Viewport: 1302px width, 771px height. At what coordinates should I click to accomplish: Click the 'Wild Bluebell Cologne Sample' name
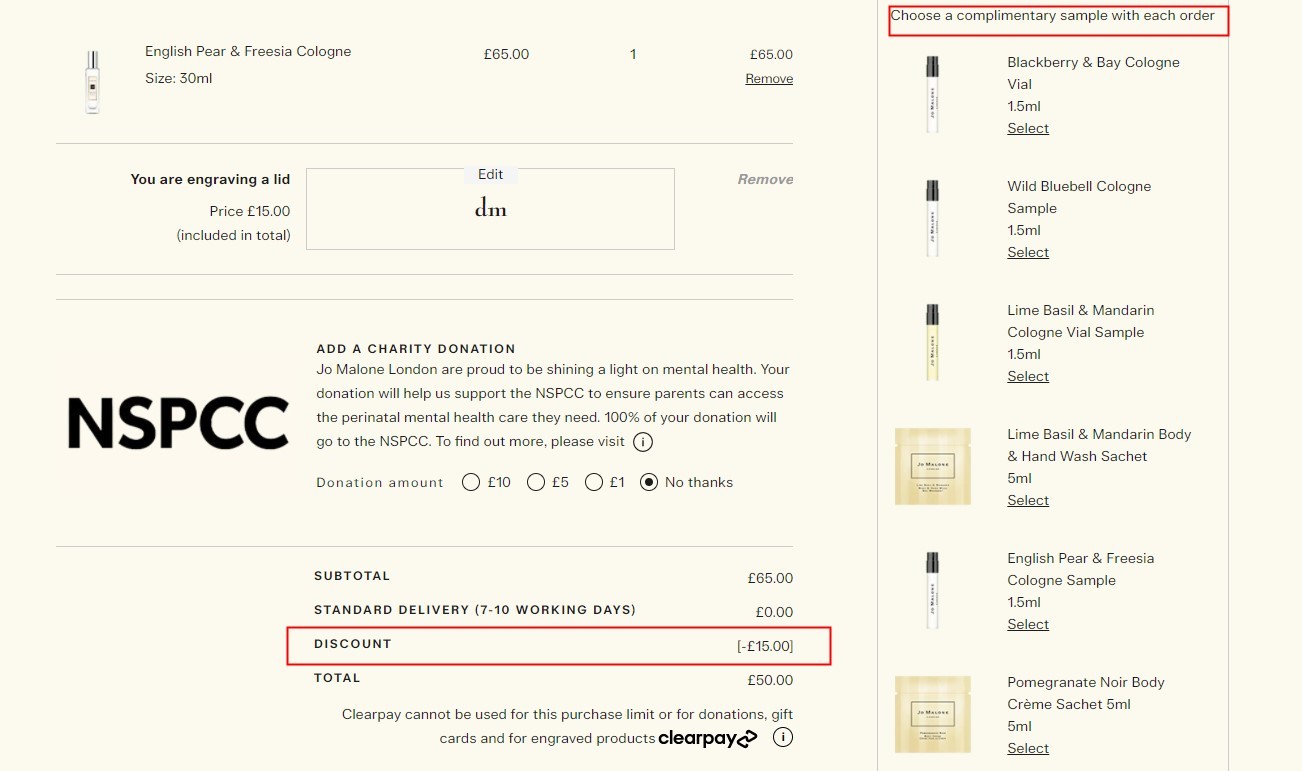1079,197
